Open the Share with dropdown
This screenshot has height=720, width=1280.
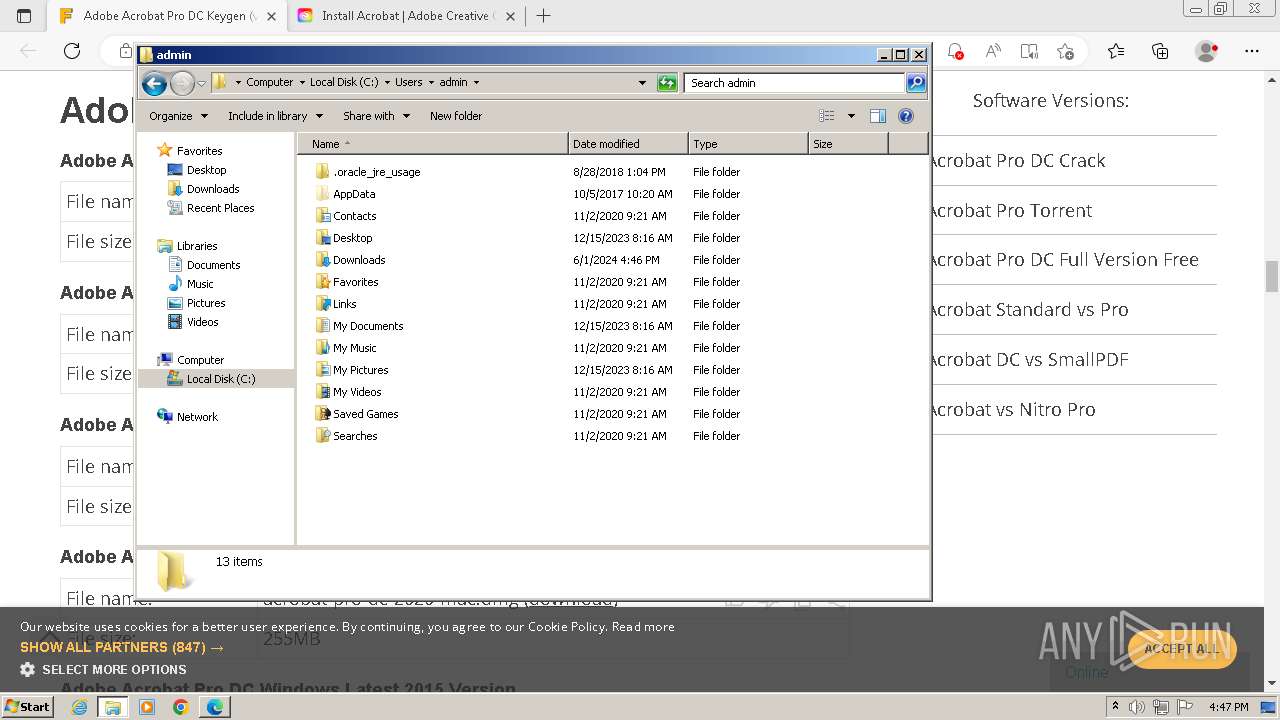point(376,116)
